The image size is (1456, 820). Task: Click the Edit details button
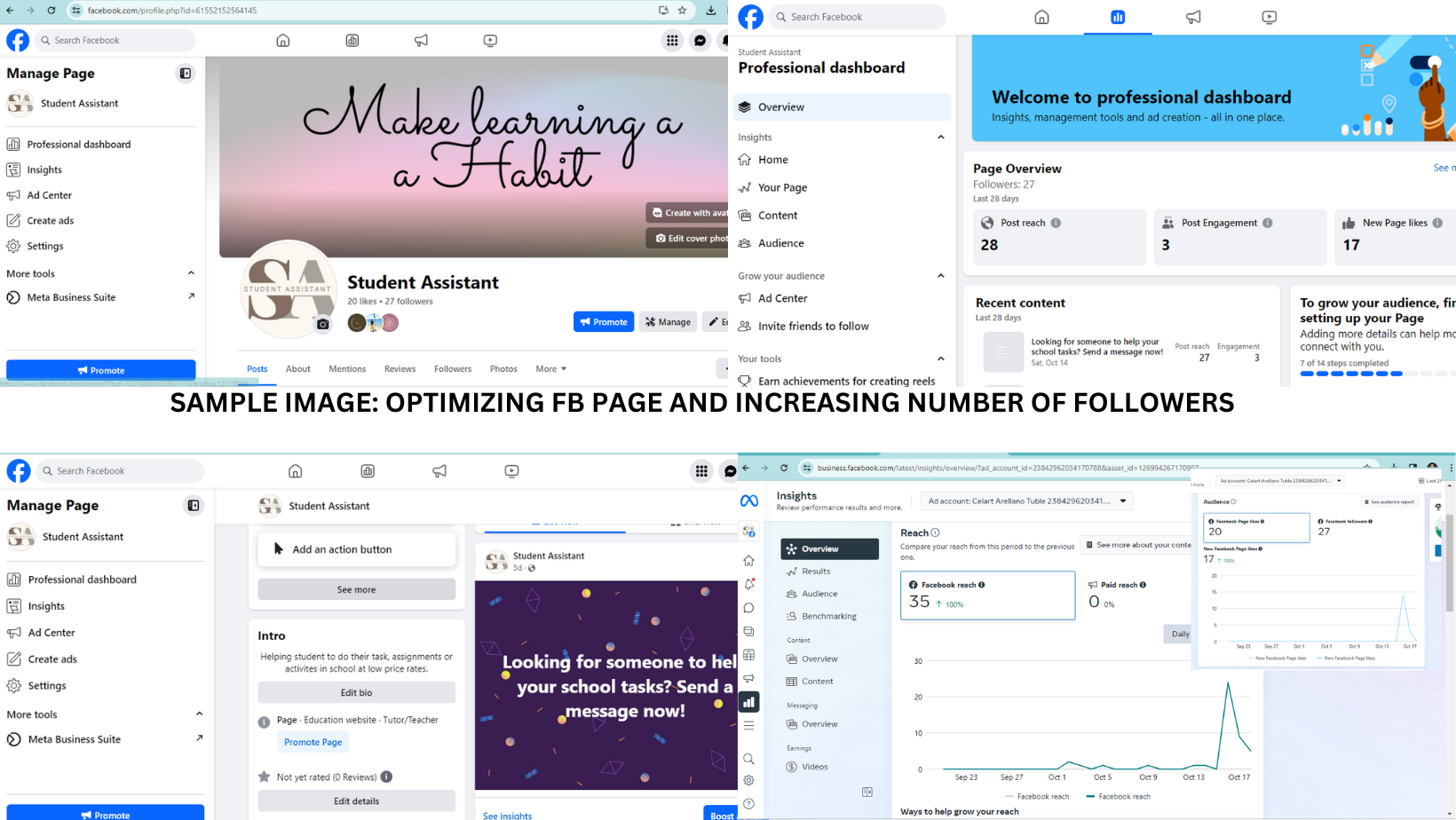(357, 801)
